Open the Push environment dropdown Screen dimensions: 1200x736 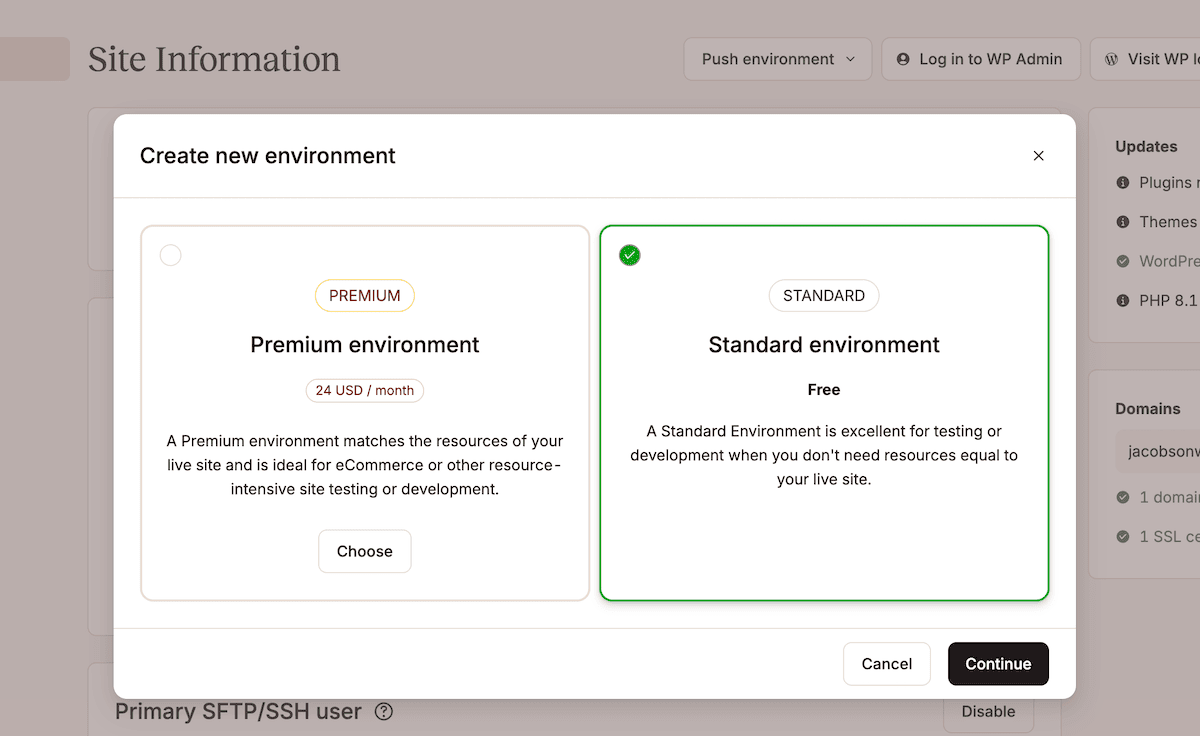(778, 59)
